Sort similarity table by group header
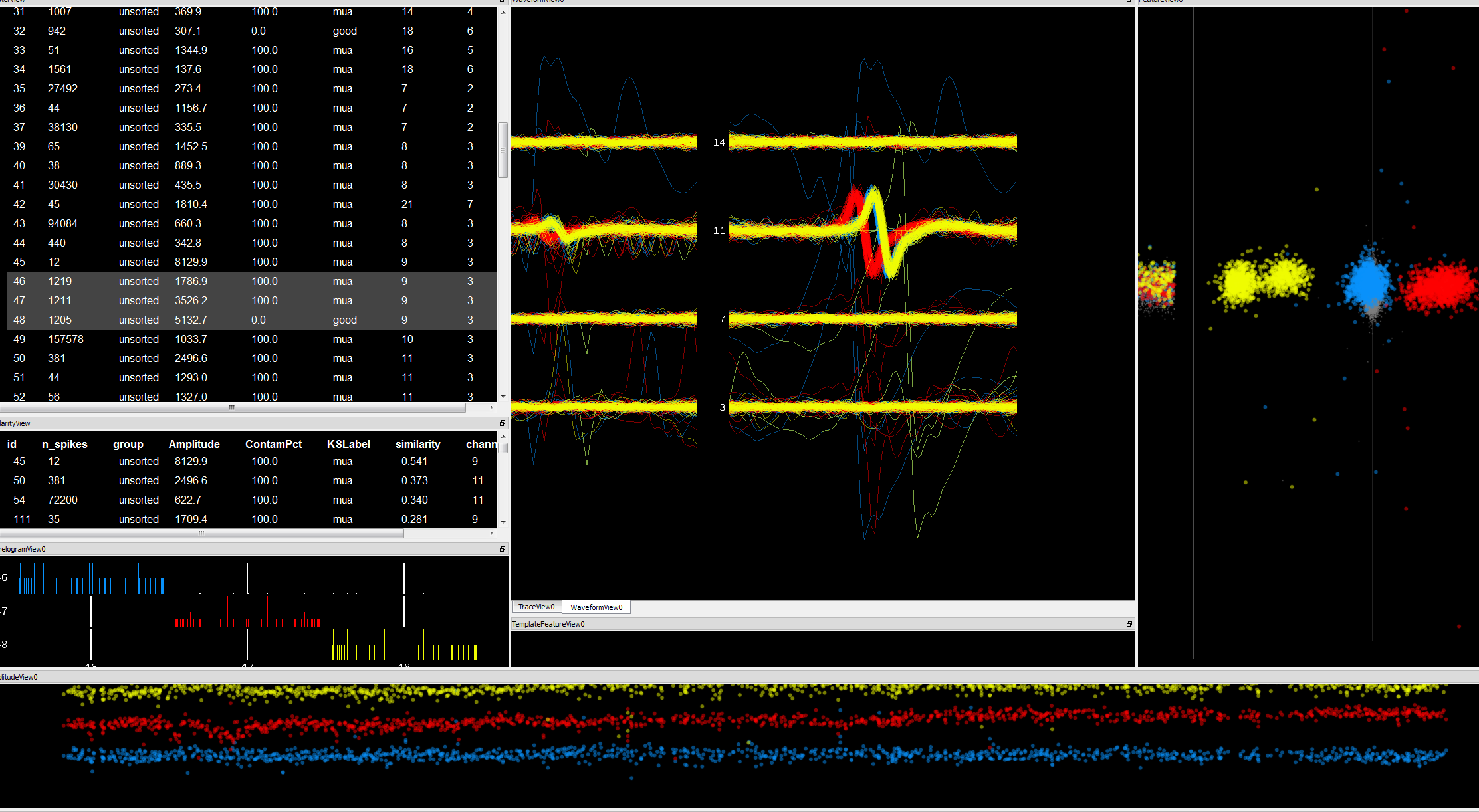 [x=128, y=444]
